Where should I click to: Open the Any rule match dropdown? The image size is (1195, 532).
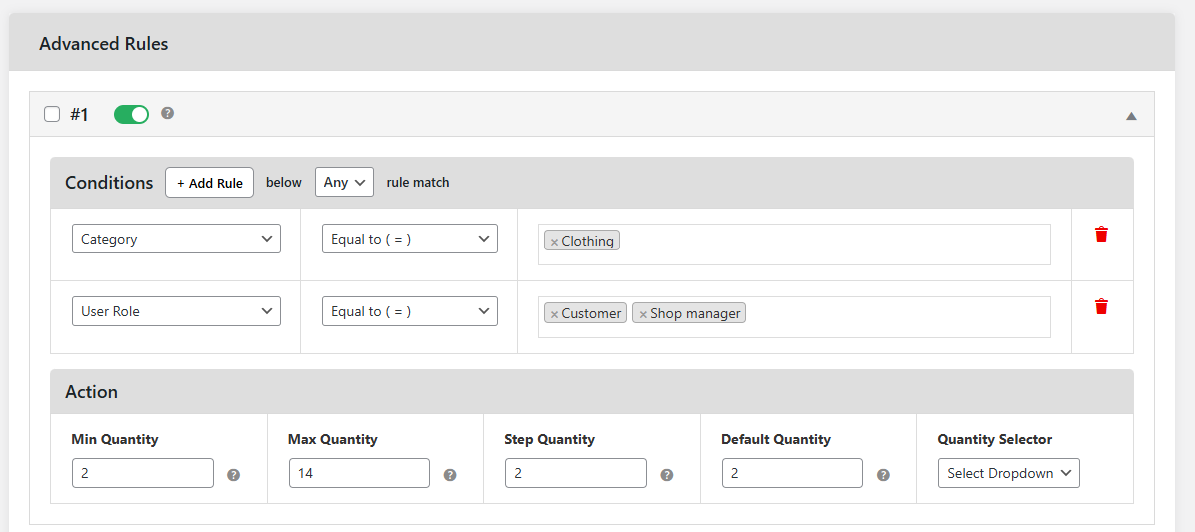(344, 182)
